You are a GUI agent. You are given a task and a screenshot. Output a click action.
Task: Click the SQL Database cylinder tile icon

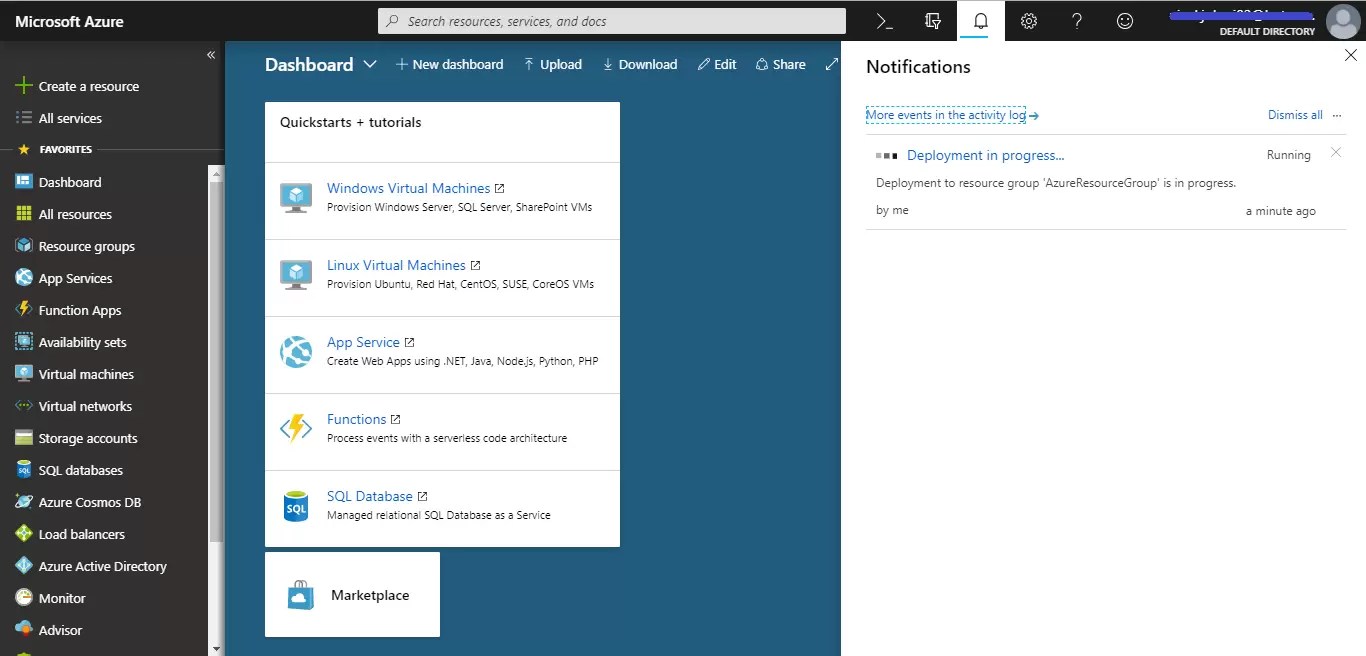[296, 506]
